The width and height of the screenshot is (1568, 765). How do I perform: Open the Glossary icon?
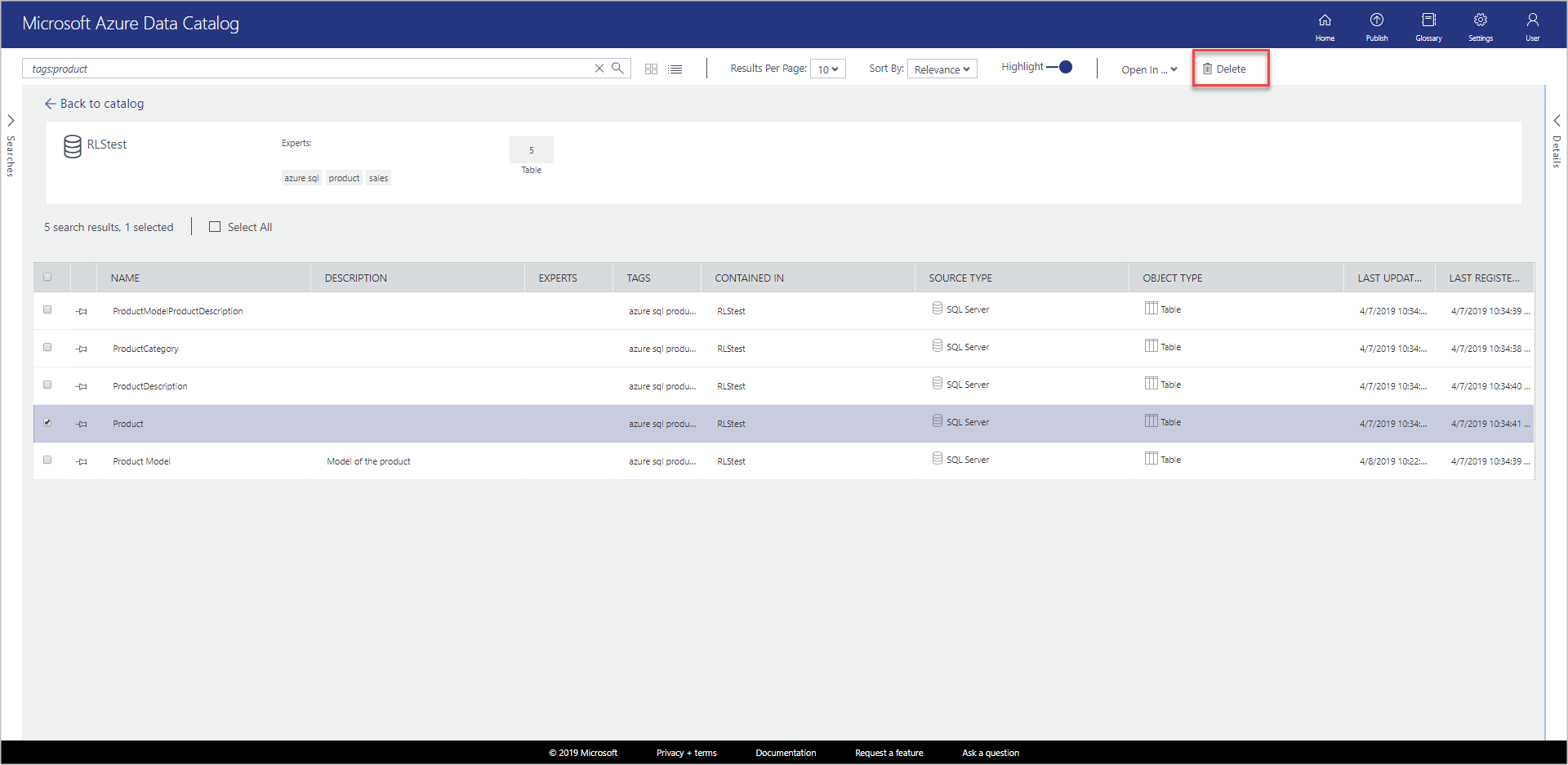[x=1428, y=26]
